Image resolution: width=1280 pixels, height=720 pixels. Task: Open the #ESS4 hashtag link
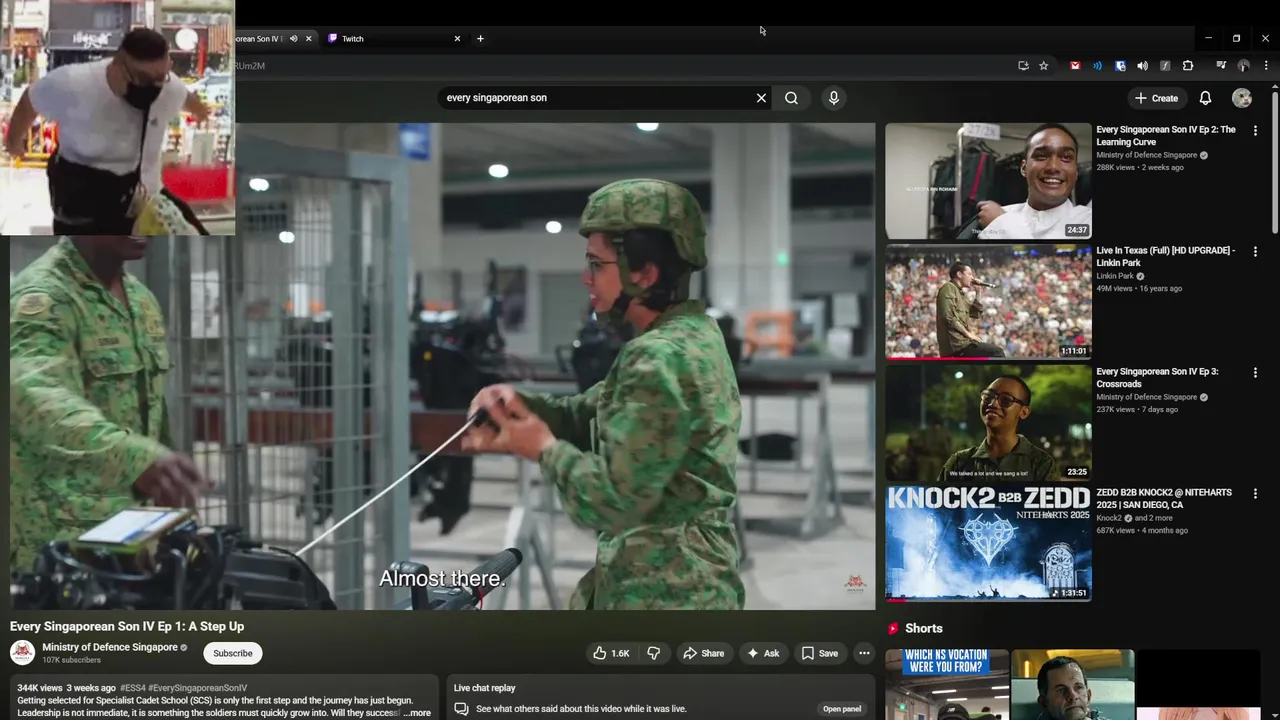(x=132, y=688)
